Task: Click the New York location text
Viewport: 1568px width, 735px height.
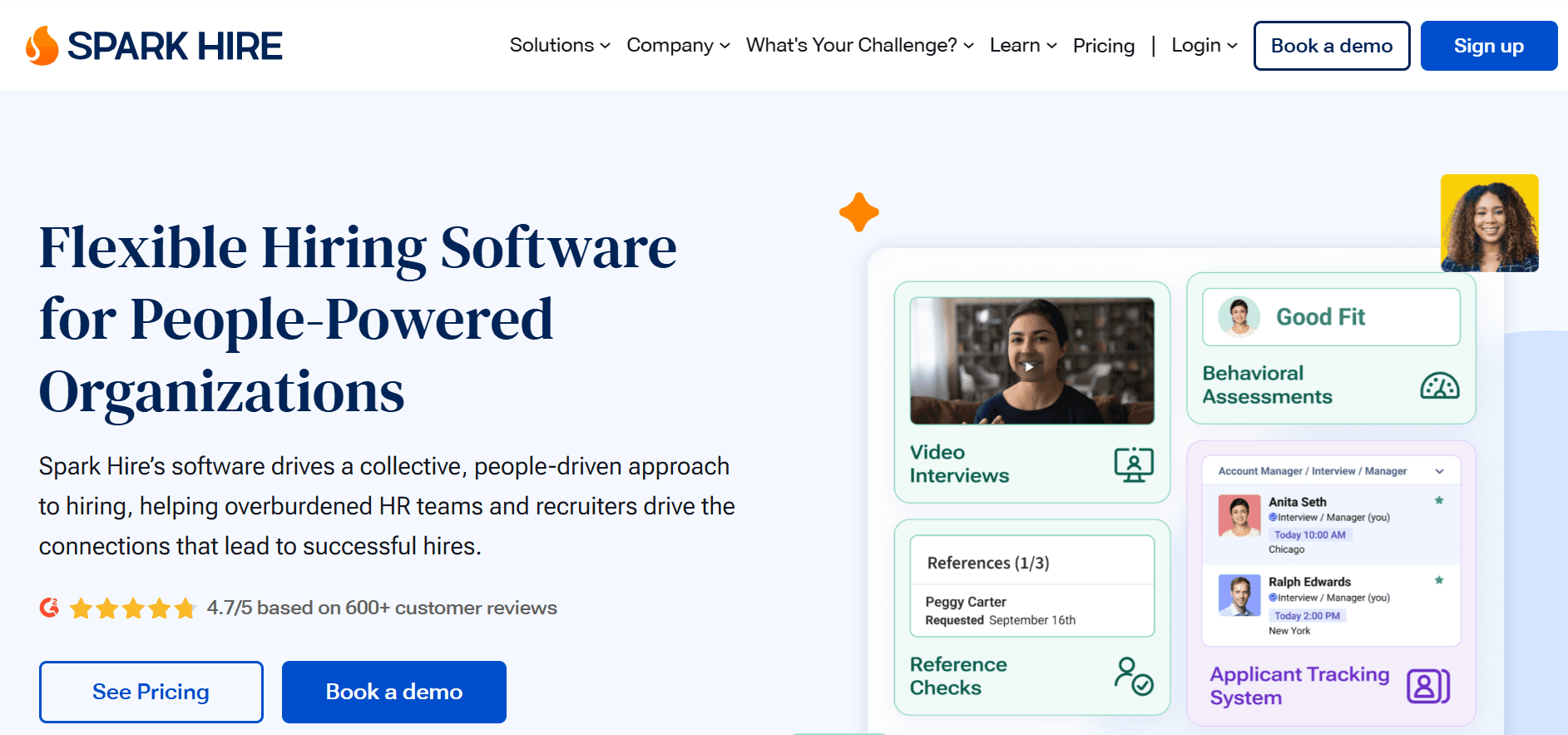Action: pyautogui.click(x=1289, y=631)
